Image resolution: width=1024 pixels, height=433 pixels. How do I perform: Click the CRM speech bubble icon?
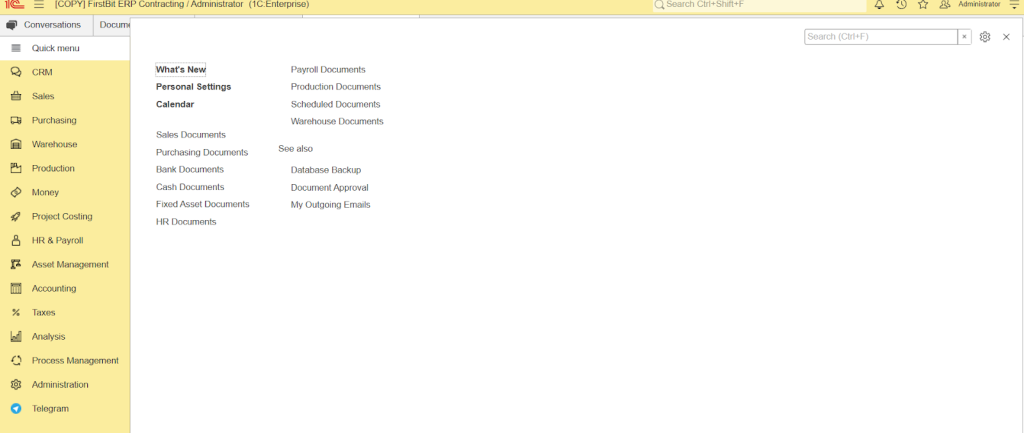tap(16, 72)
